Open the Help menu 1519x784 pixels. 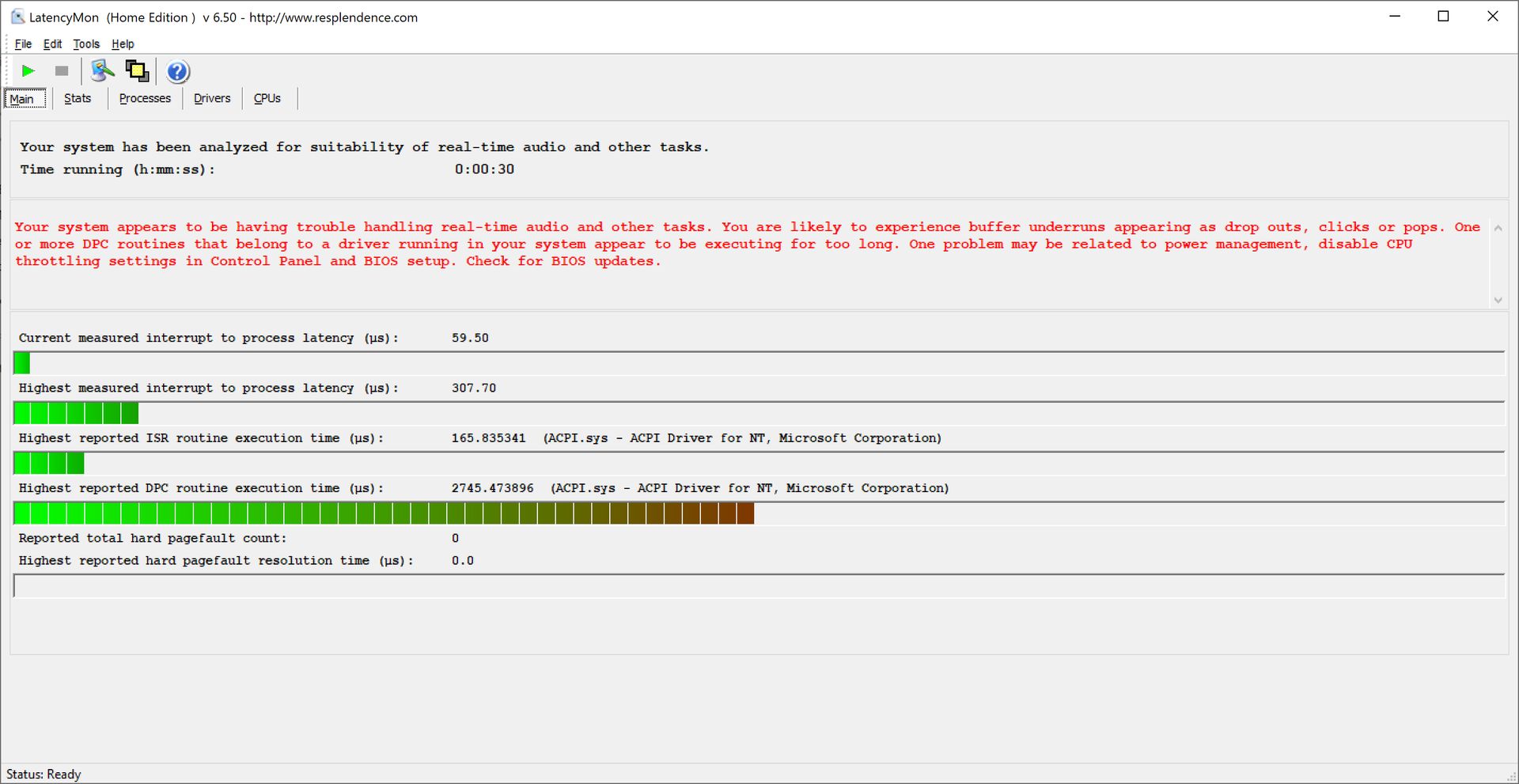click(123, 44)
